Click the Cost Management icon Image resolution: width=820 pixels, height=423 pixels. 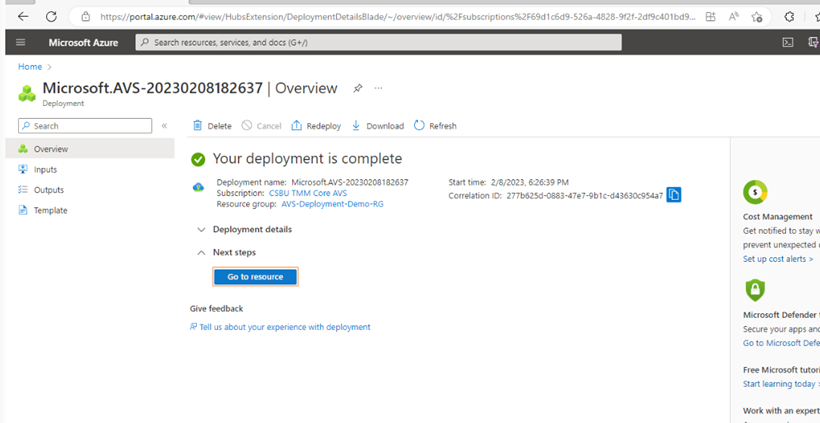tap(755, 192)
